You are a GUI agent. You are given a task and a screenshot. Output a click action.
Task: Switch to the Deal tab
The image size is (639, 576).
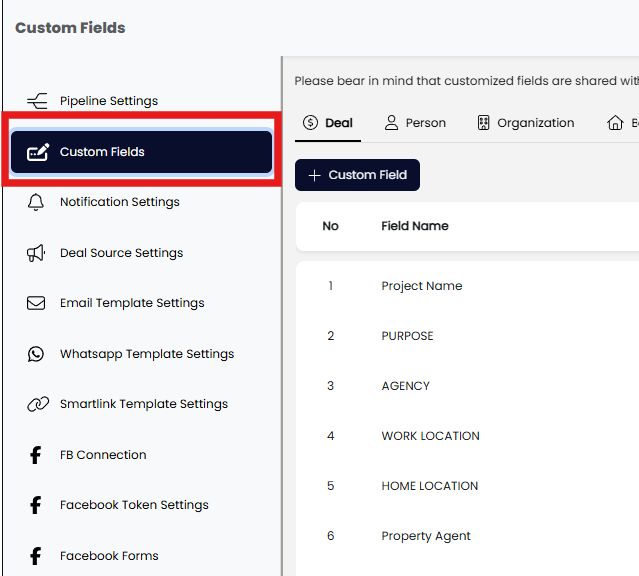(327, 123)
